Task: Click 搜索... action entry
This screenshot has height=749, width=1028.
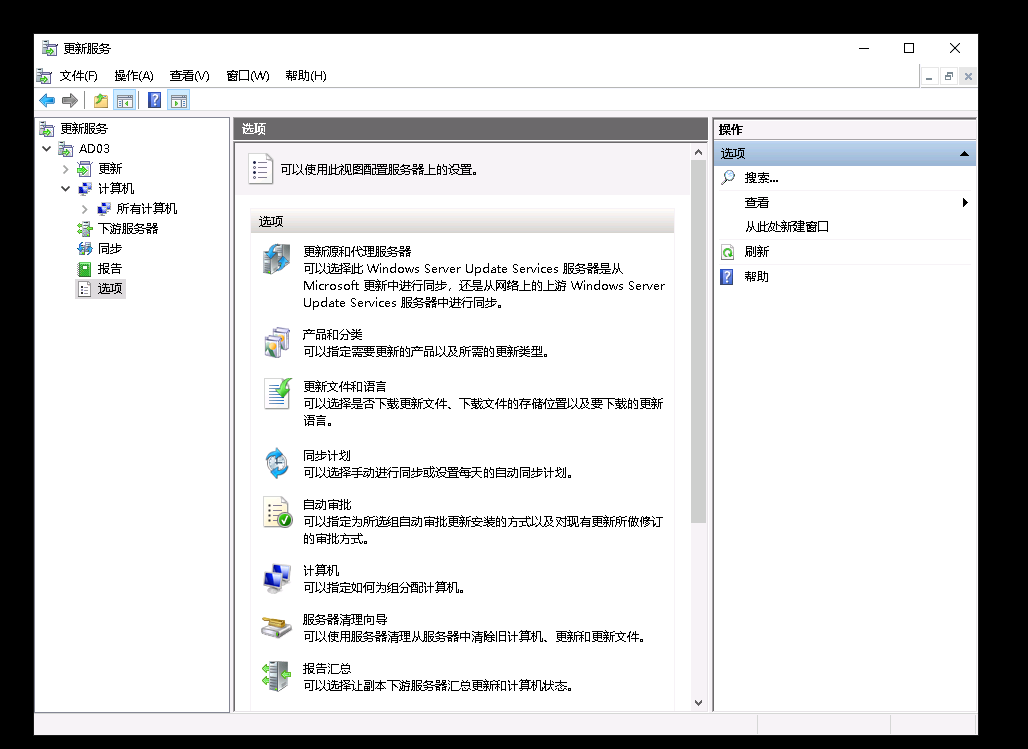Action: 761,178
